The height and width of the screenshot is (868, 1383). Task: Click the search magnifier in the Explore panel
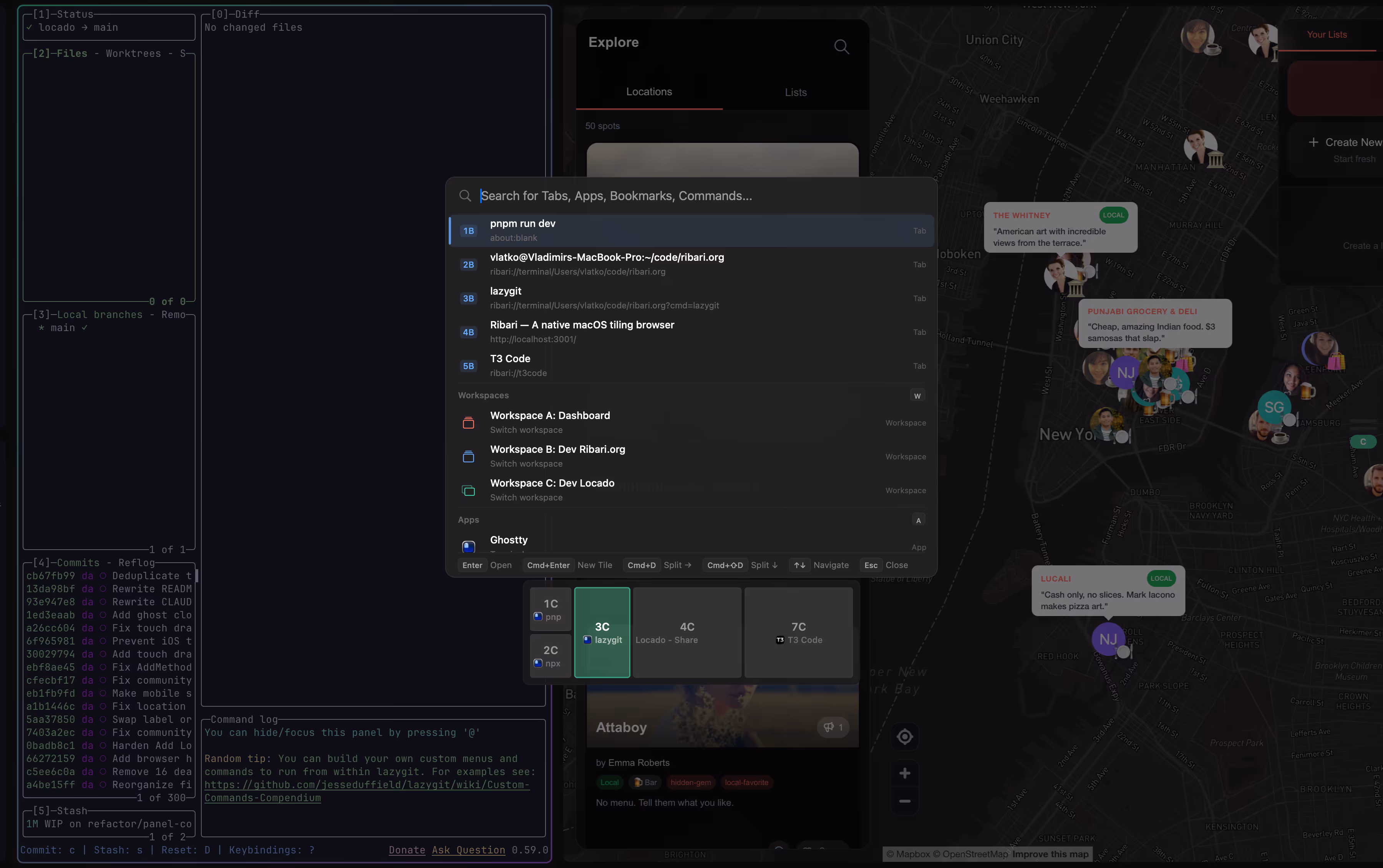(x=840, y=46)
